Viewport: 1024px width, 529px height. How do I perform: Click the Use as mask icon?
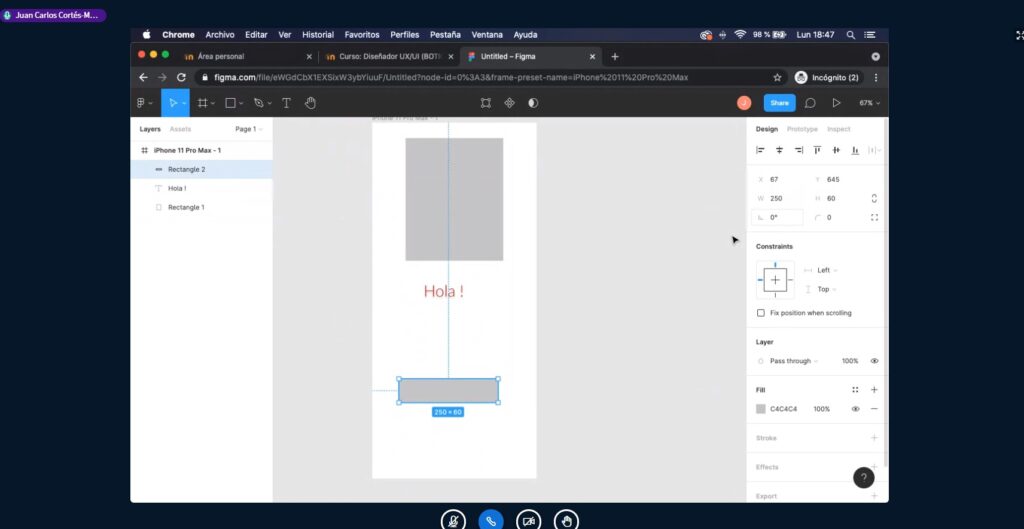pos(534,103)
